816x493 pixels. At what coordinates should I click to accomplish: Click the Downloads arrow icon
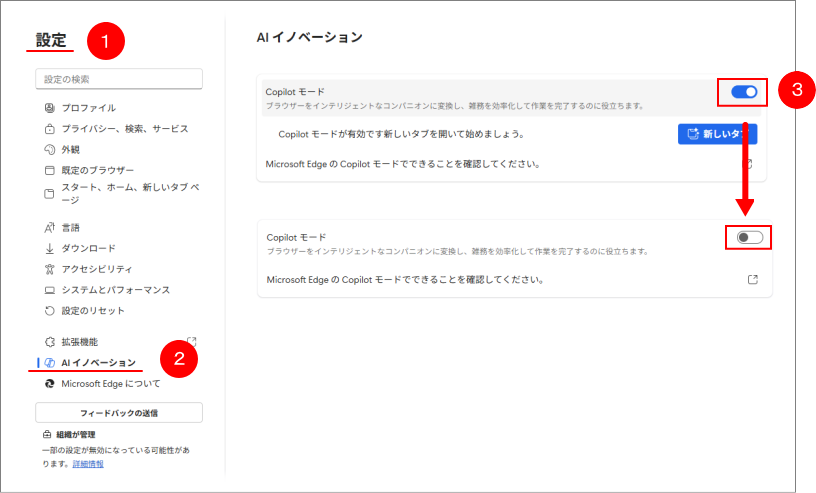(49, 248)
